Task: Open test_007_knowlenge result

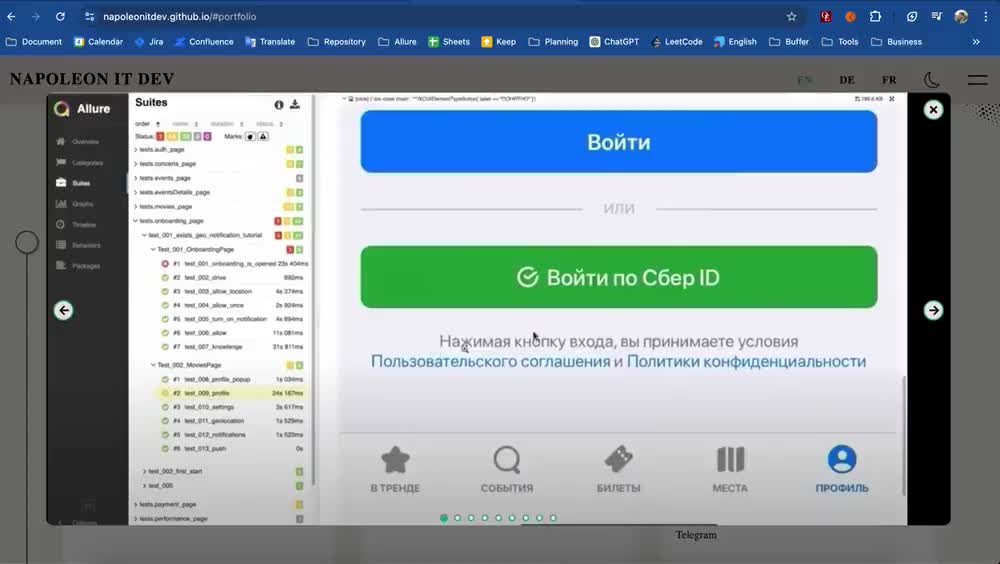Action: click(x=232, y=347)
